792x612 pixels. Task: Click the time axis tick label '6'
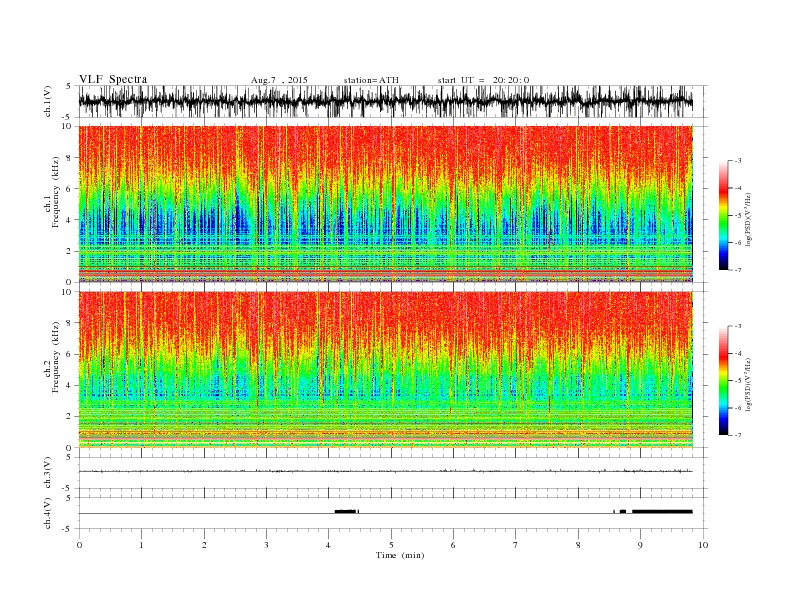click(453, 545)
